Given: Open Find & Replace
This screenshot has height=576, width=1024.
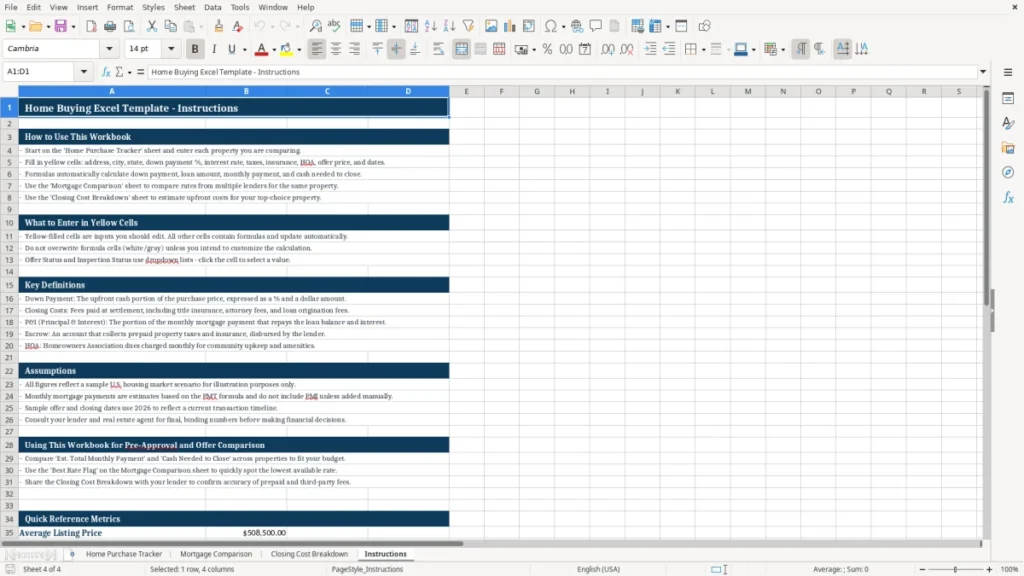Looking at the screenshot, I should point(315,26).
